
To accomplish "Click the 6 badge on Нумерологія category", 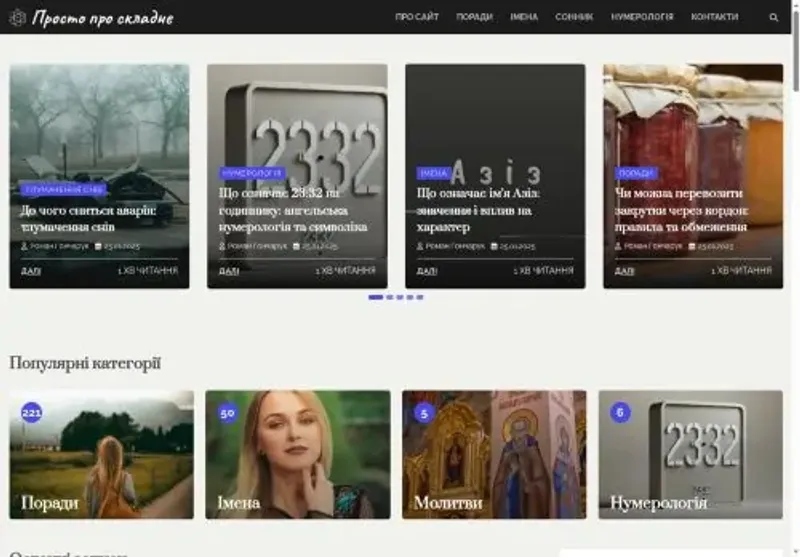I will [x=620, y=412].
